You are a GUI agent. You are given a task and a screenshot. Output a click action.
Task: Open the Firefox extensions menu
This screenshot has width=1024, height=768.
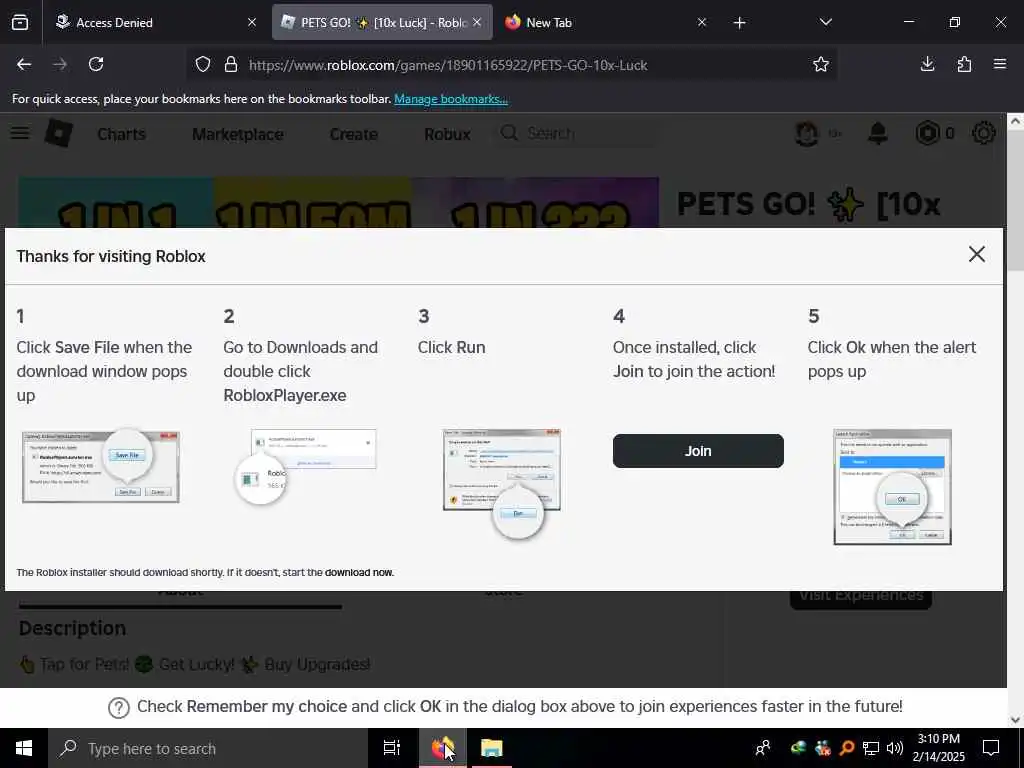click(x=964, y=64)
